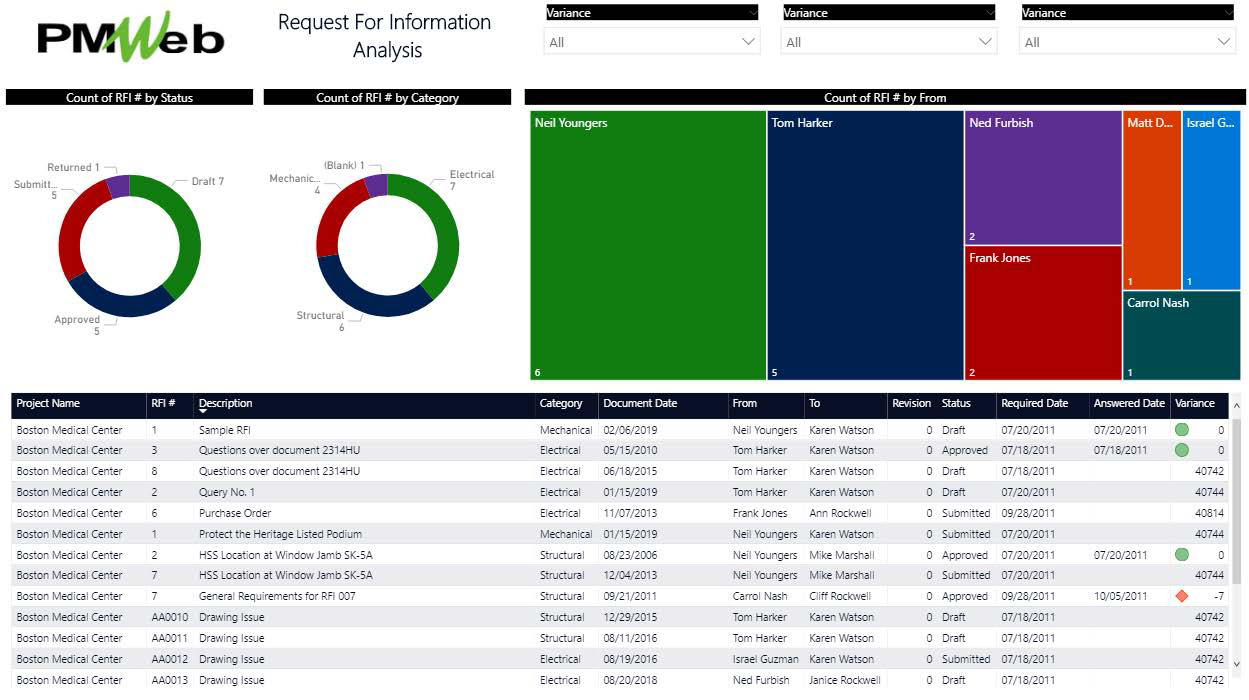Click the 'Query No. 1' description cell

227,492
